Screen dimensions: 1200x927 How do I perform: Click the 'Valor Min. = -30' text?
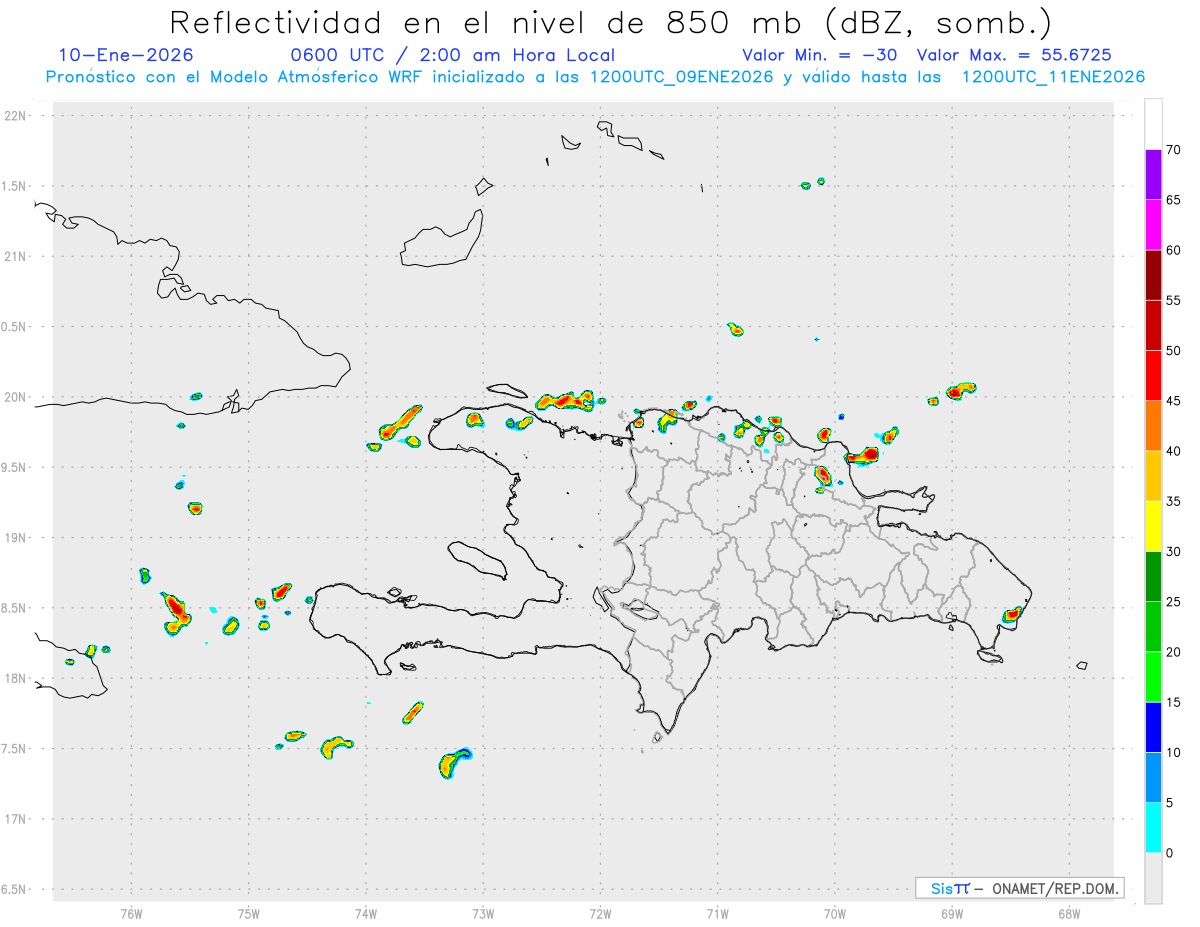click(820, 55)
